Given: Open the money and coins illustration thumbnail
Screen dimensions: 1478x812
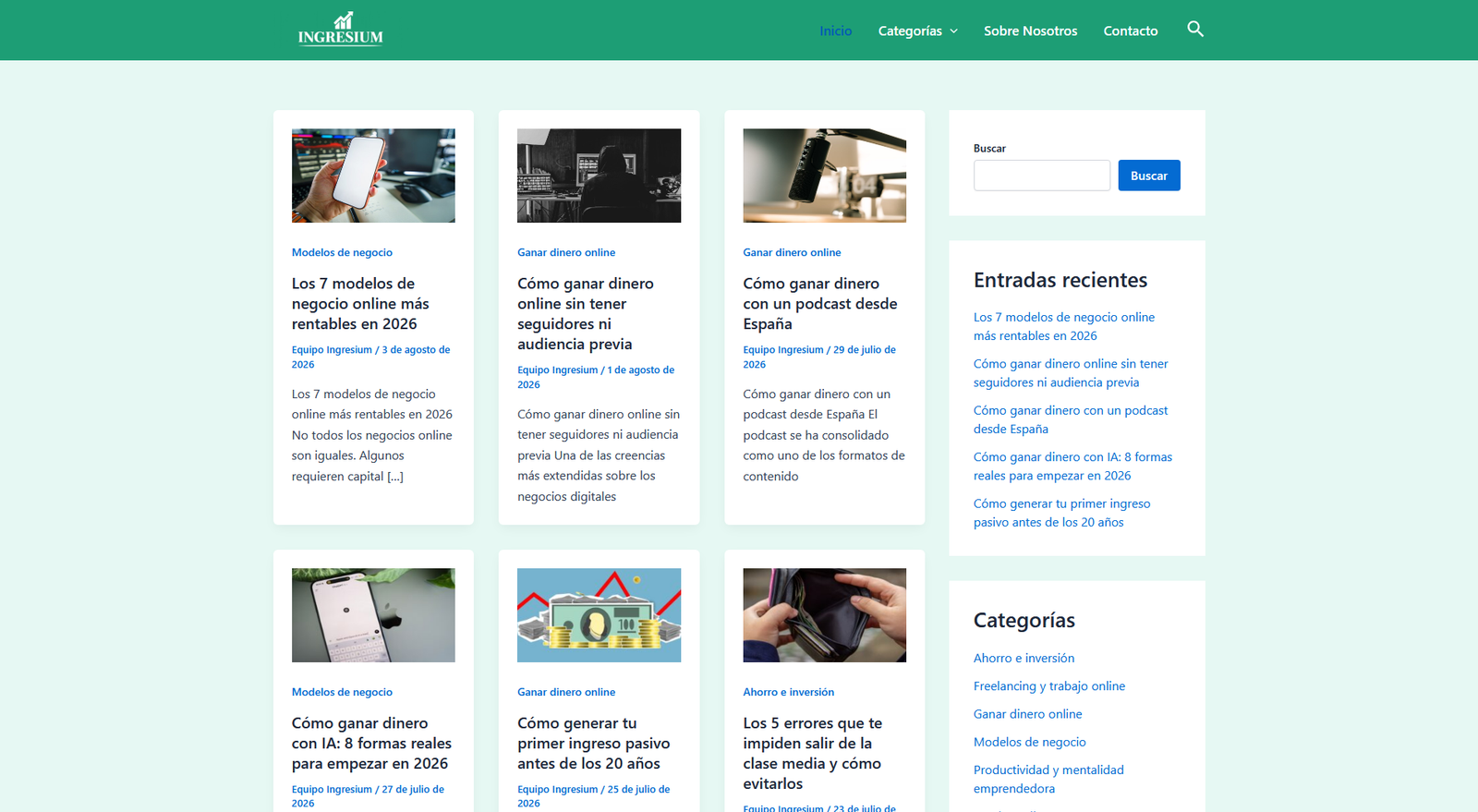Looking at the screenshot, I should (x=599, y=615).
